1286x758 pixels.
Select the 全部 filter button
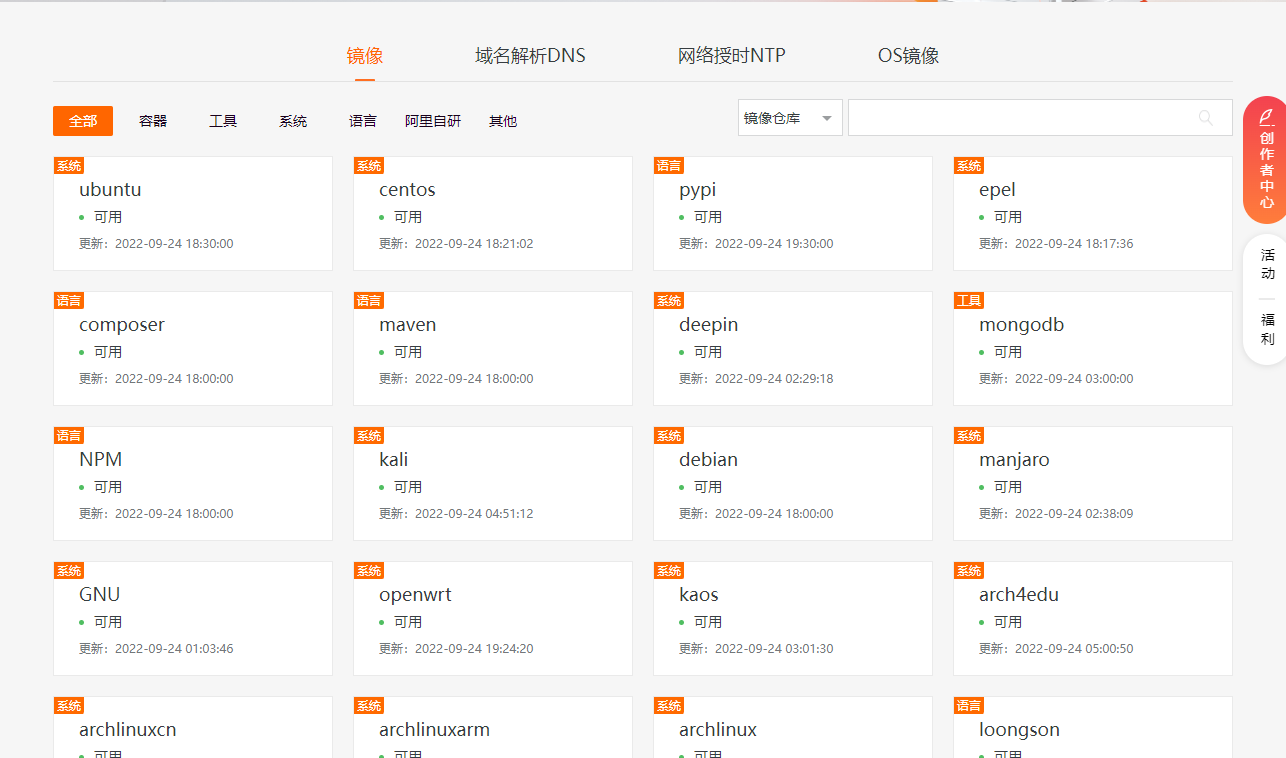(83, 121)
